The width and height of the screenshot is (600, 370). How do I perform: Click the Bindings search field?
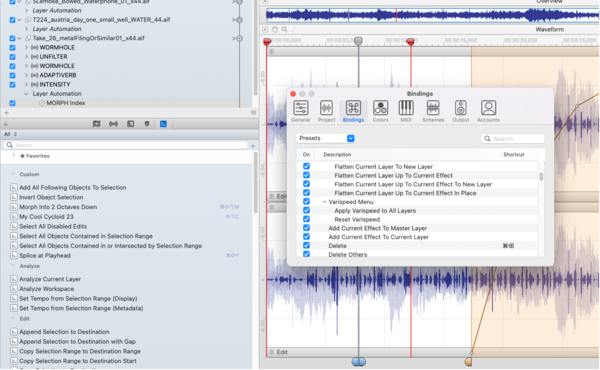click(x=513, y=139)
